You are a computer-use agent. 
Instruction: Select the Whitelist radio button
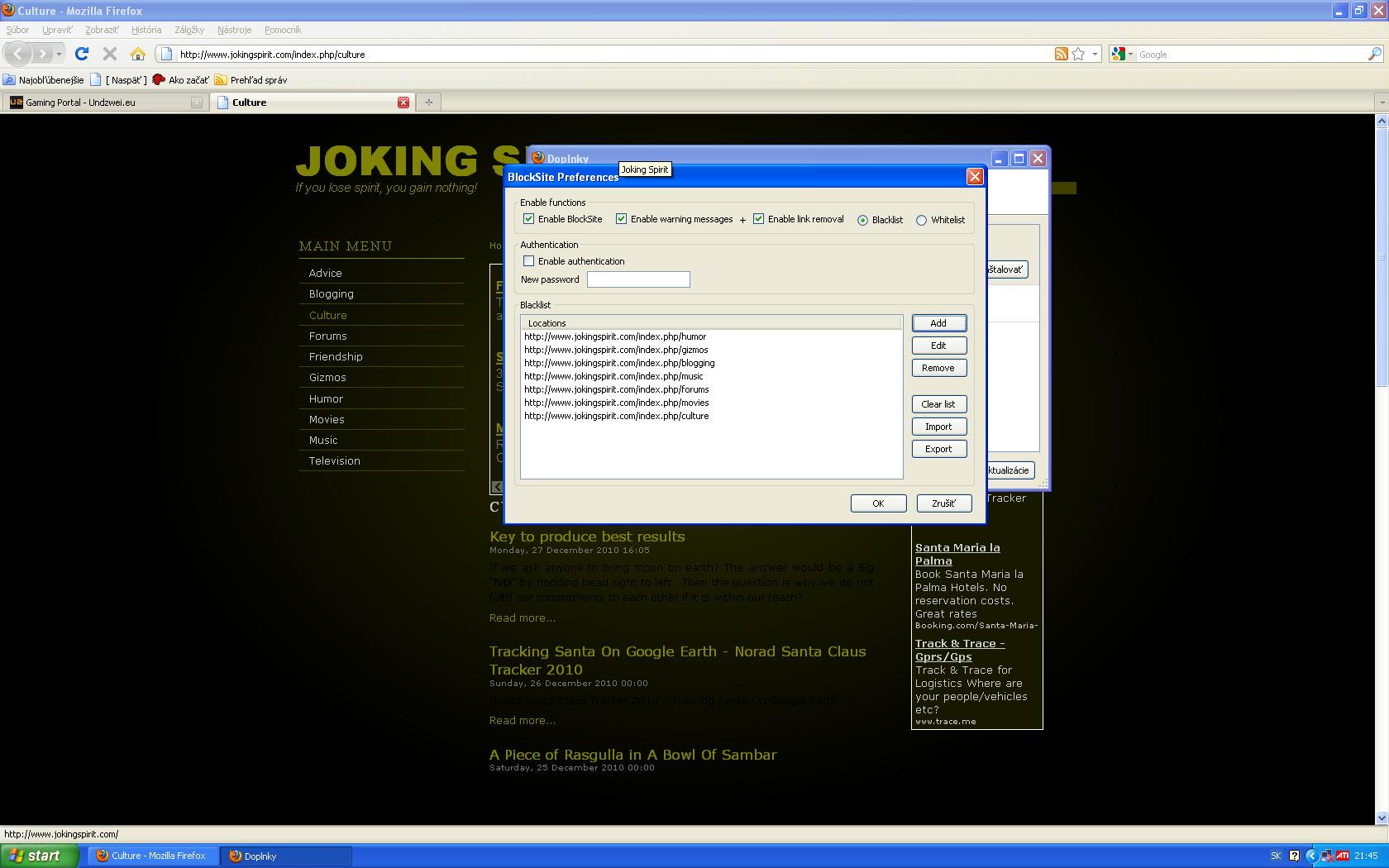coord(921,220)
